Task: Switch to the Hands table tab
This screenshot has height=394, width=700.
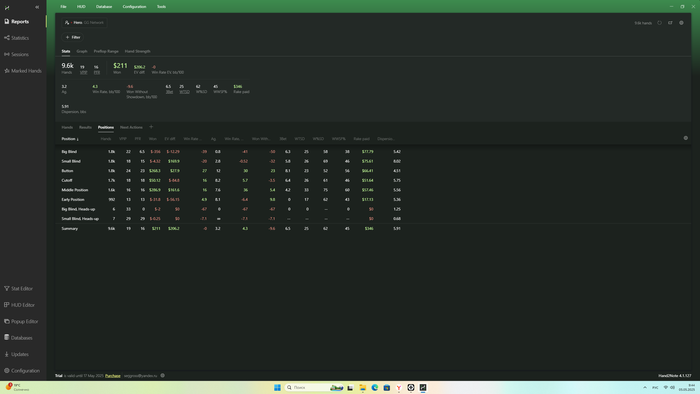Action: [67, 128]
